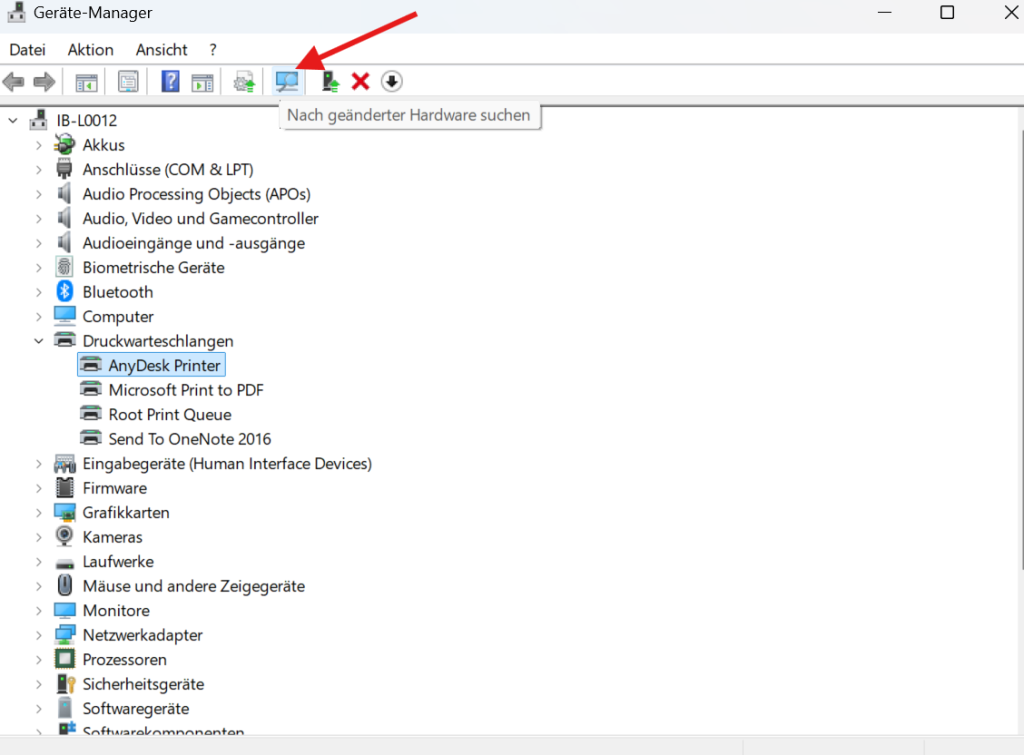Click the red X uninstall device icon
The height and width of the screenshot is (755, 1024).
point(360,82)
